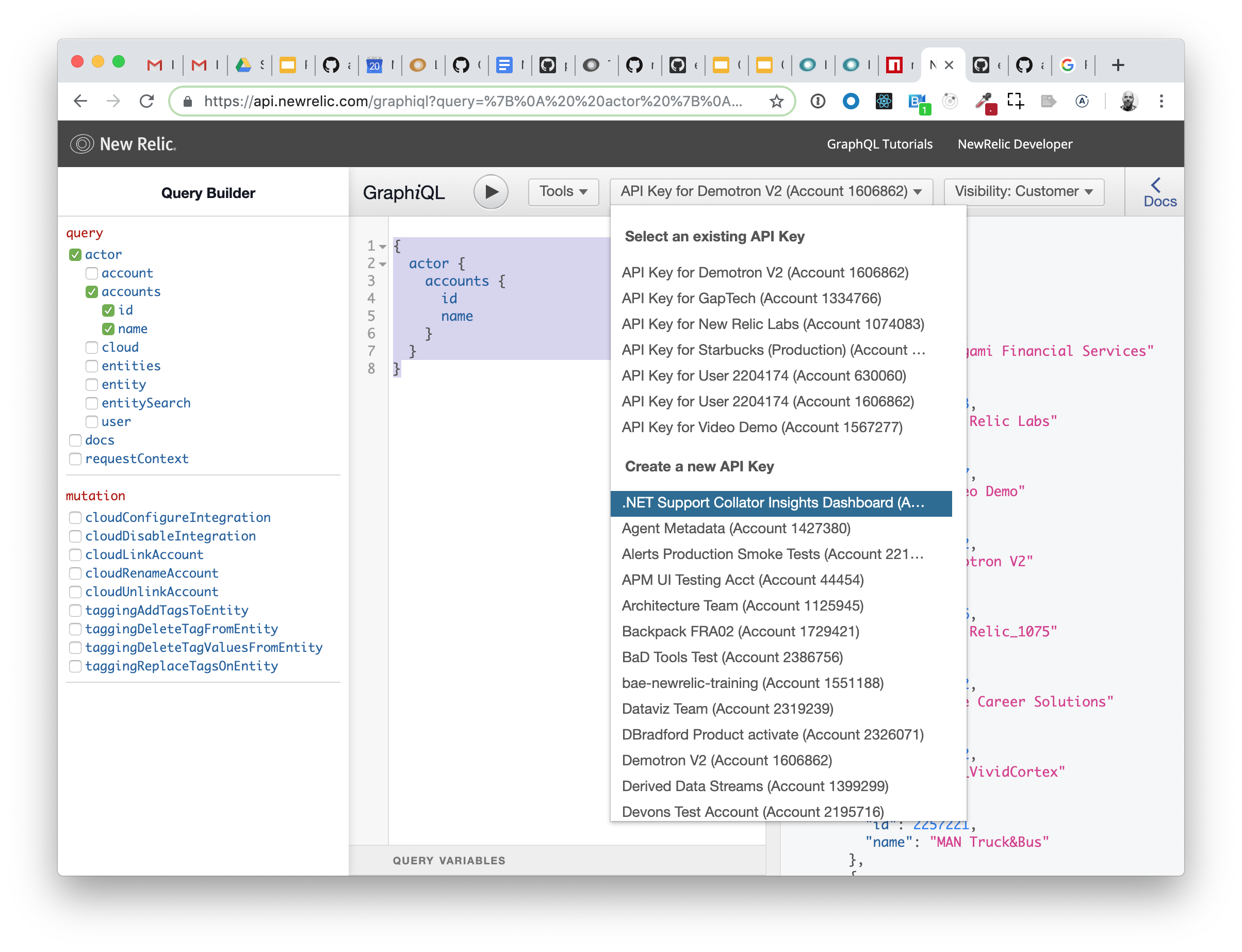Bookmark page with the star icon
The width and height of the screenshot is (1242, 952).
pyautogui.click(x=776, y=102)
